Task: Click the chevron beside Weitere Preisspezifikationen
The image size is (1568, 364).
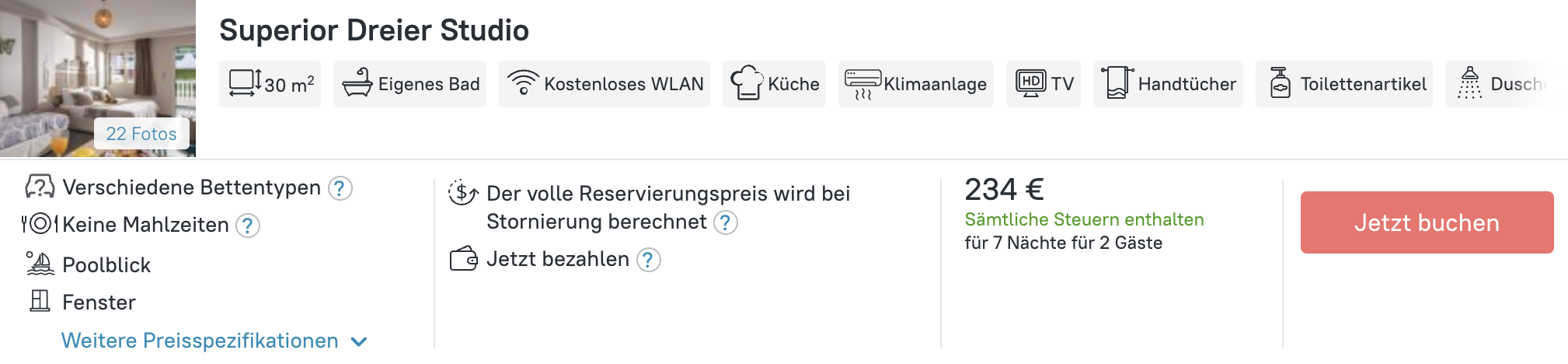Action: [358, 341]
